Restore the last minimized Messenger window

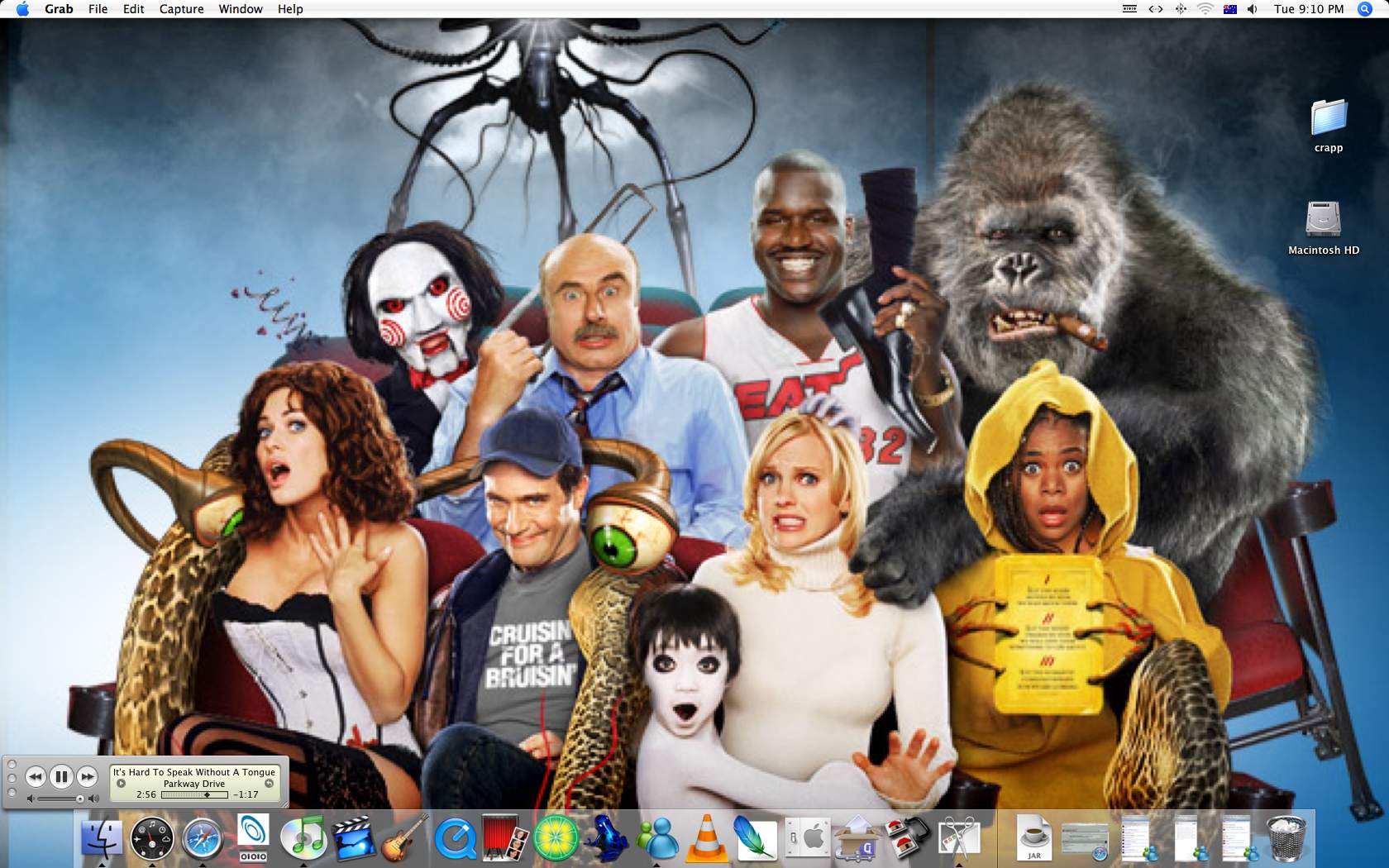[1239, 837]
